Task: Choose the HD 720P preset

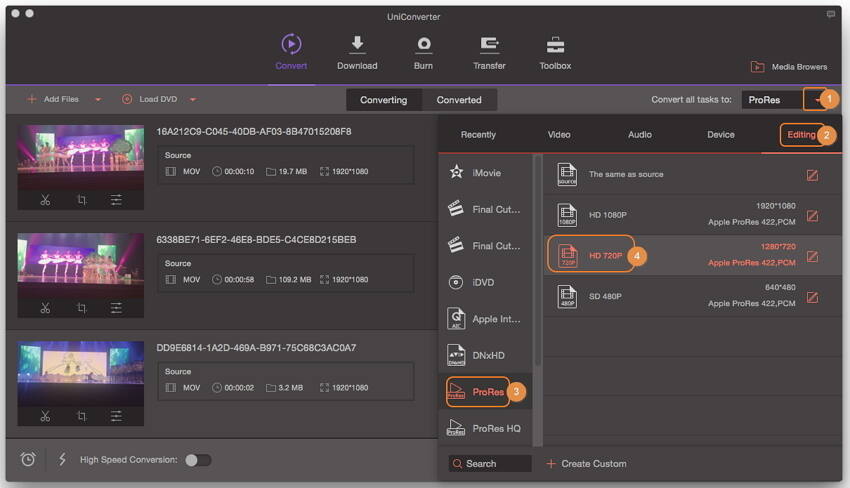Action: point(693,256)
